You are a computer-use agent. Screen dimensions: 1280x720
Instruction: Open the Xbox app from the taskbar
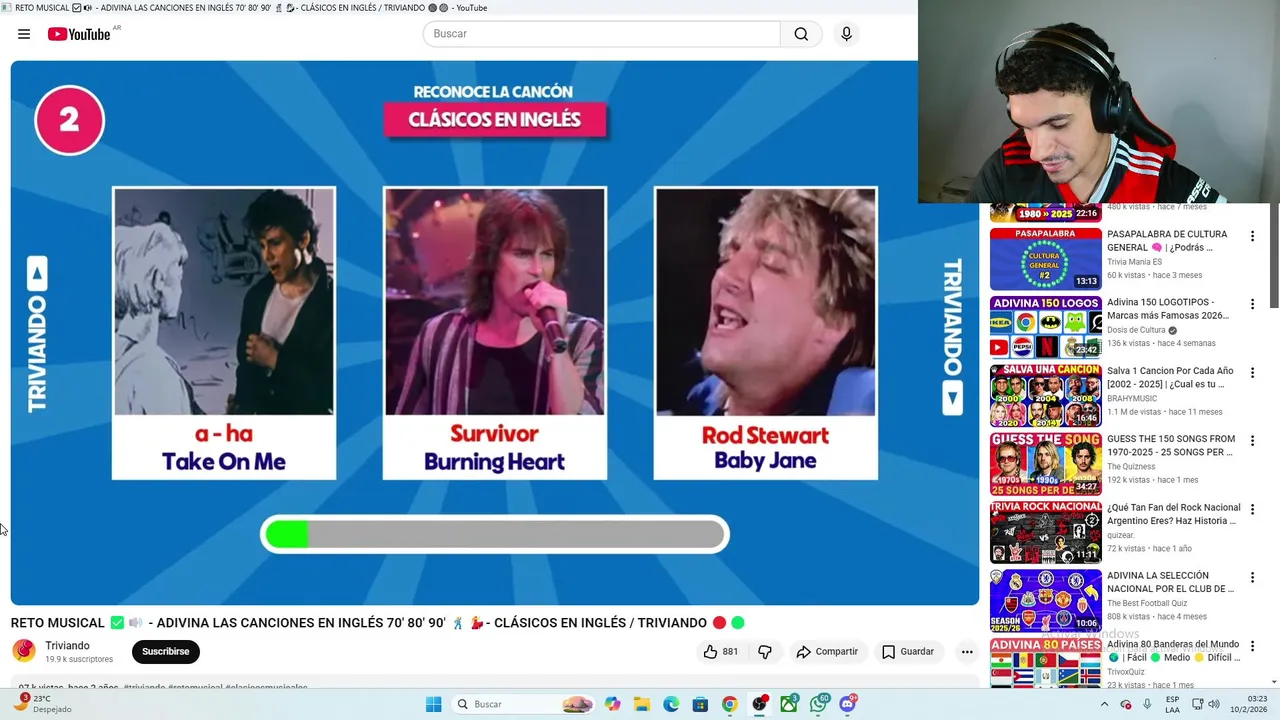click(x=789, y=704)
